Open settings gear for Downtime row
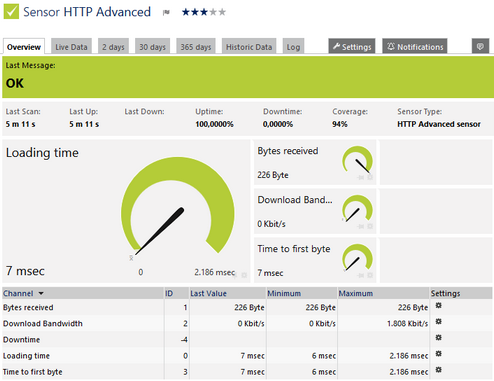Image resolution: width=494 pixels, height=381 pixels. coord(439,337)
